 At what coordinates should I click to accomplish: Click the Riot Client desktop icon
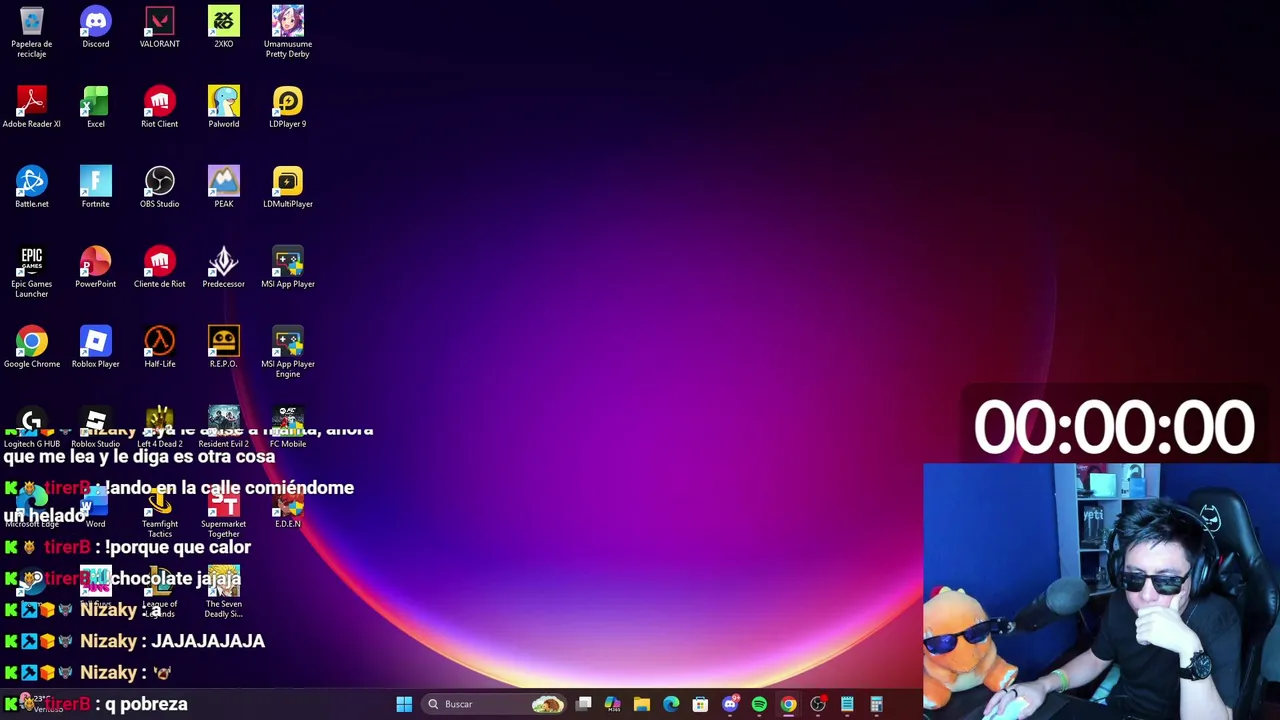tap(160, 107)
